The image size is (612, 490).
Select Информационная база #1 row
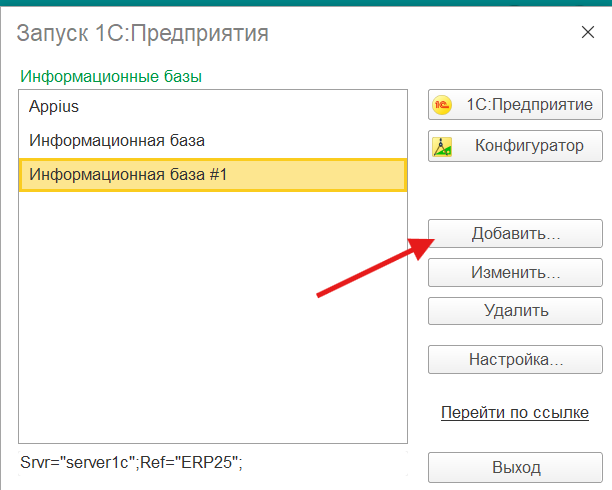pos(213,175)
